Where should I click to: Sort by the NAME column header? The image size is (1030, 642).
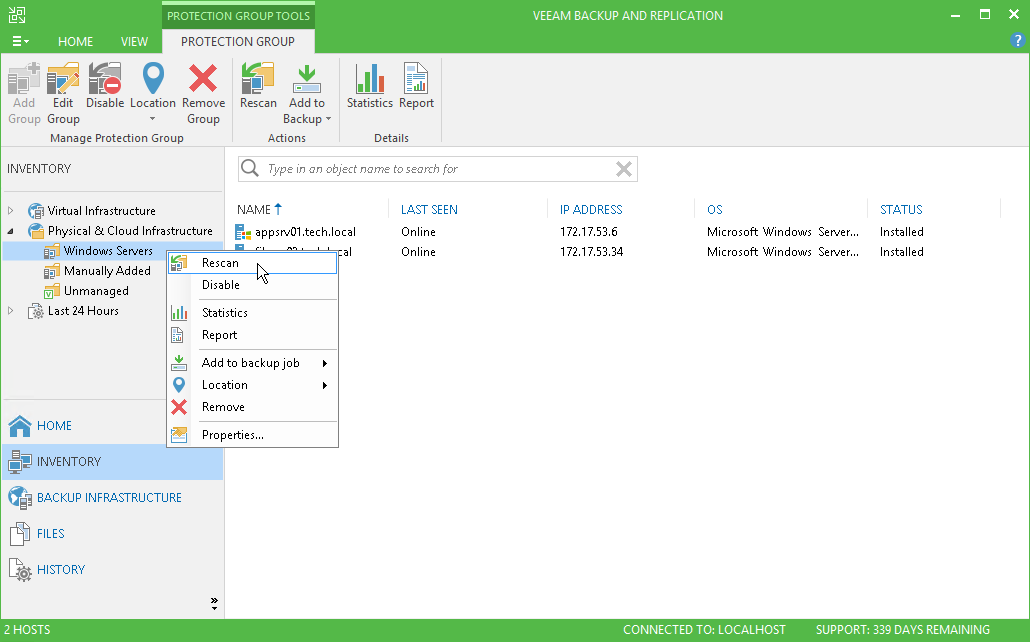[254, 210]
